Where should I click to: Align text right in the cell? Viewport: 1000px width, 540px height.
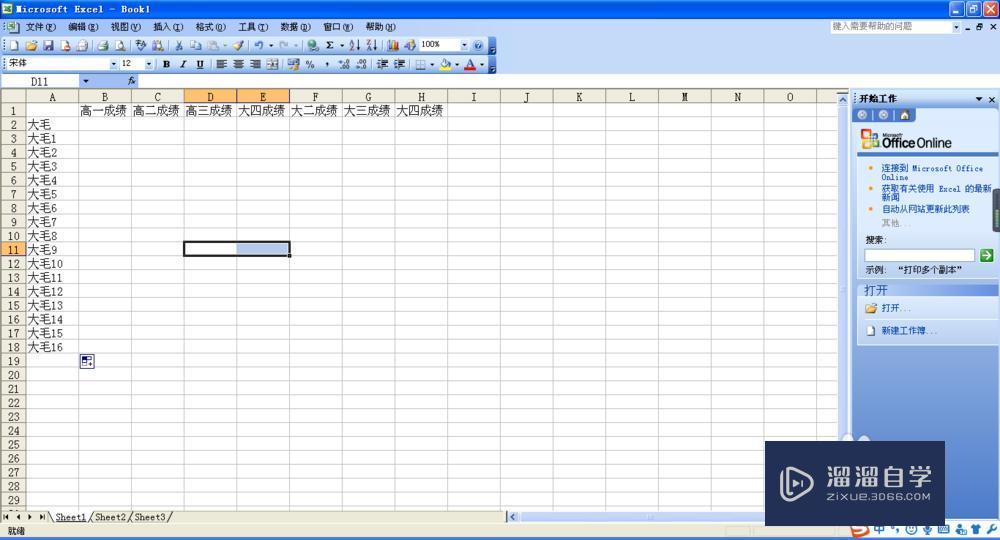pos(255,64)
